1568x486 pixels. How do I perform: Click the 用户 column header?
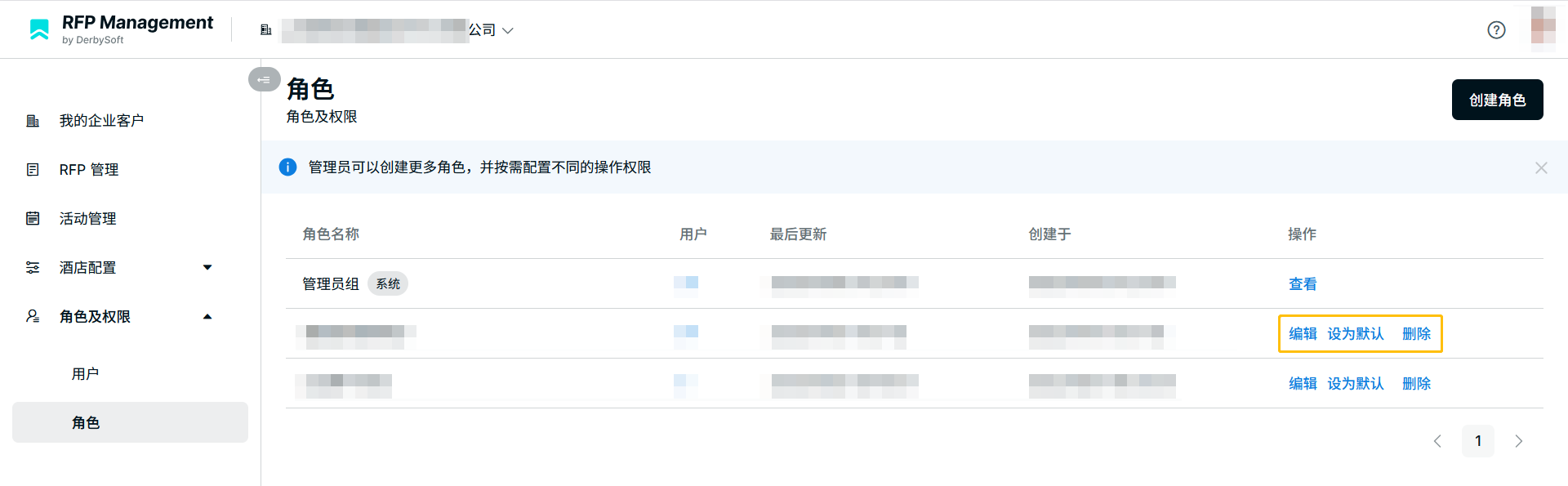coord(693,234)
